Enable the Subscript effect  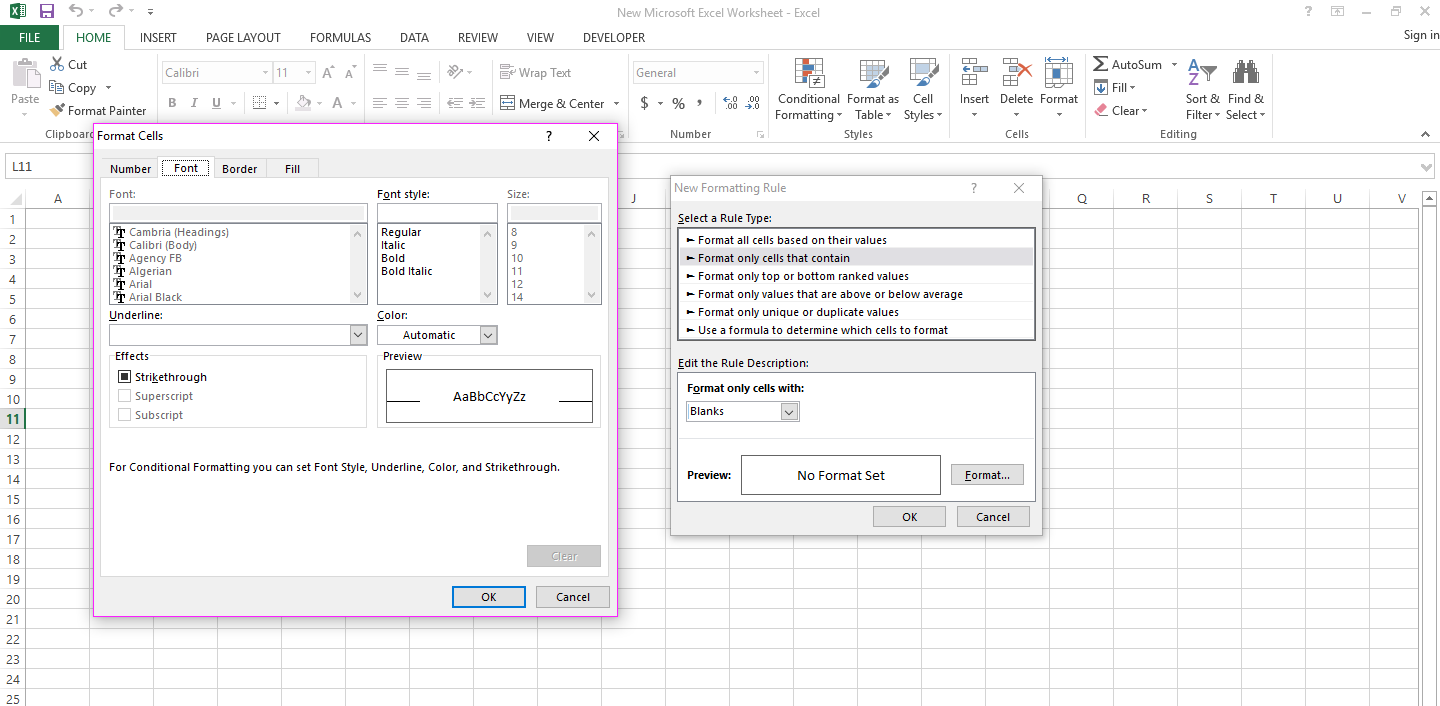tap(124, 414)
